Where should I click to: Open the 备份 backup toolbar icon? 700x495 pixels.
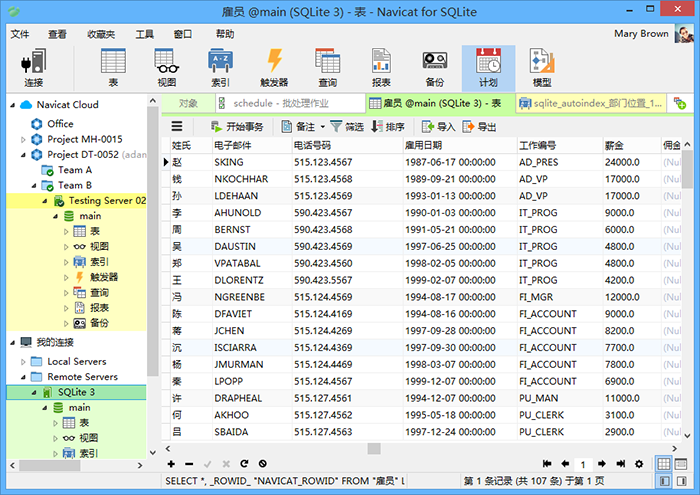pyautogui.click(x=435, y=68)
